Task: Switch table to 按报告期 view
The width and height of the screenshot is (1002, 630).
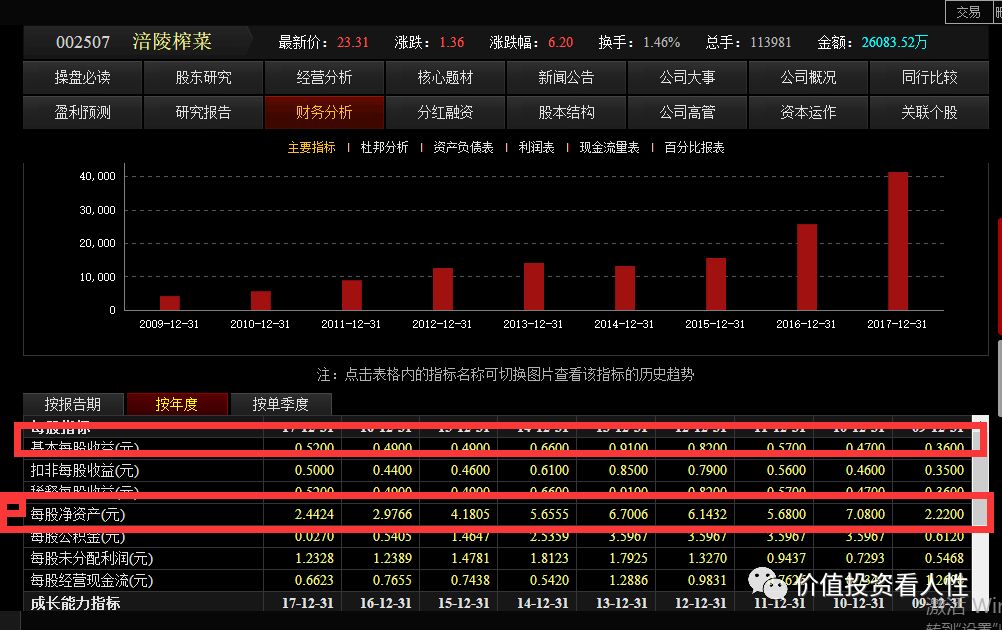Action: (73, 404)
